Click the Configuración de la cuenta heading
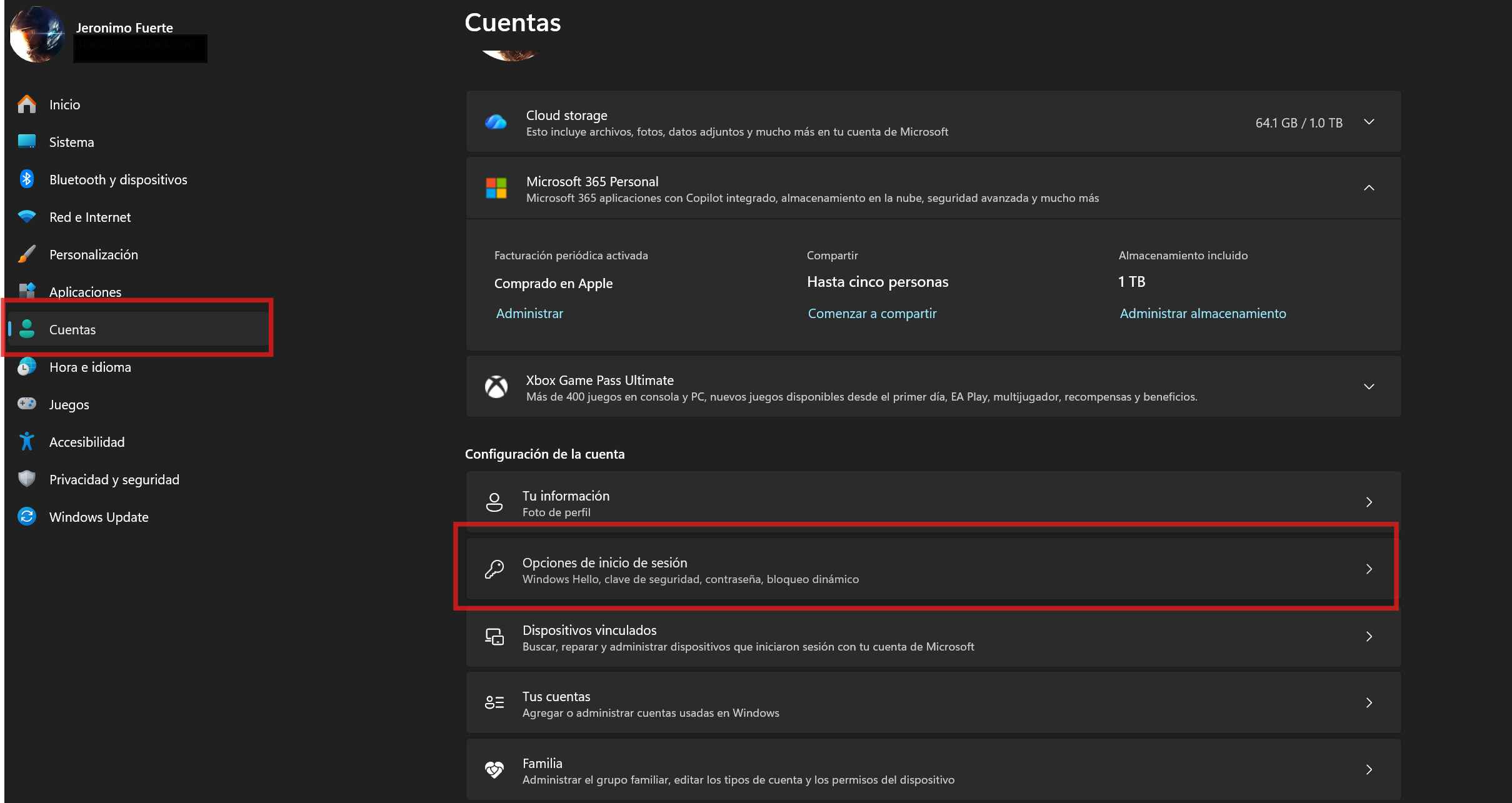This screenshot has height=803, width=1512. [x=544, y=454]
